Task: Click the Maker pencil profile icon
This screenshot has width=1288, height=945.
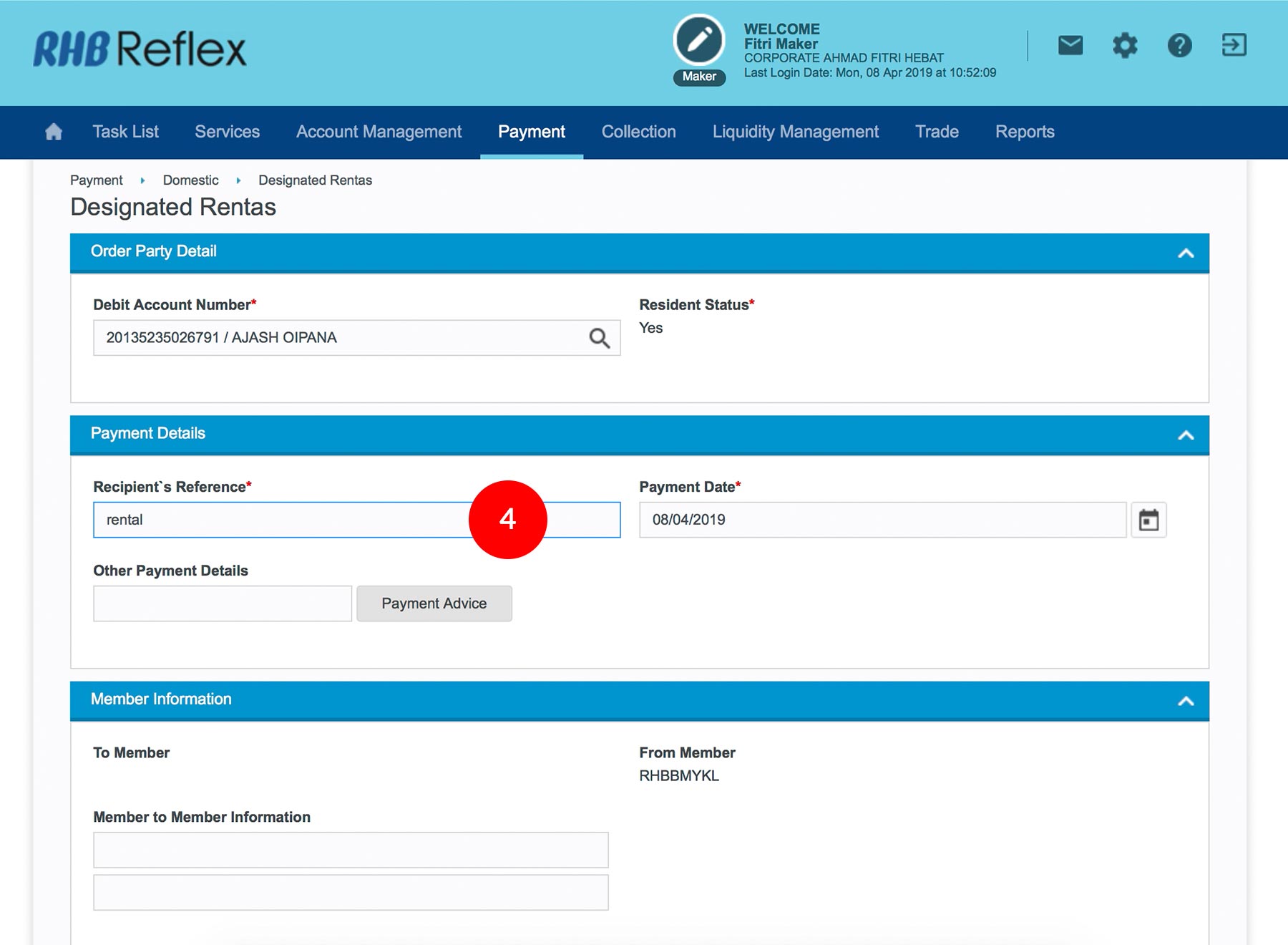Action: pyautogui.click(x=699, y=40)
